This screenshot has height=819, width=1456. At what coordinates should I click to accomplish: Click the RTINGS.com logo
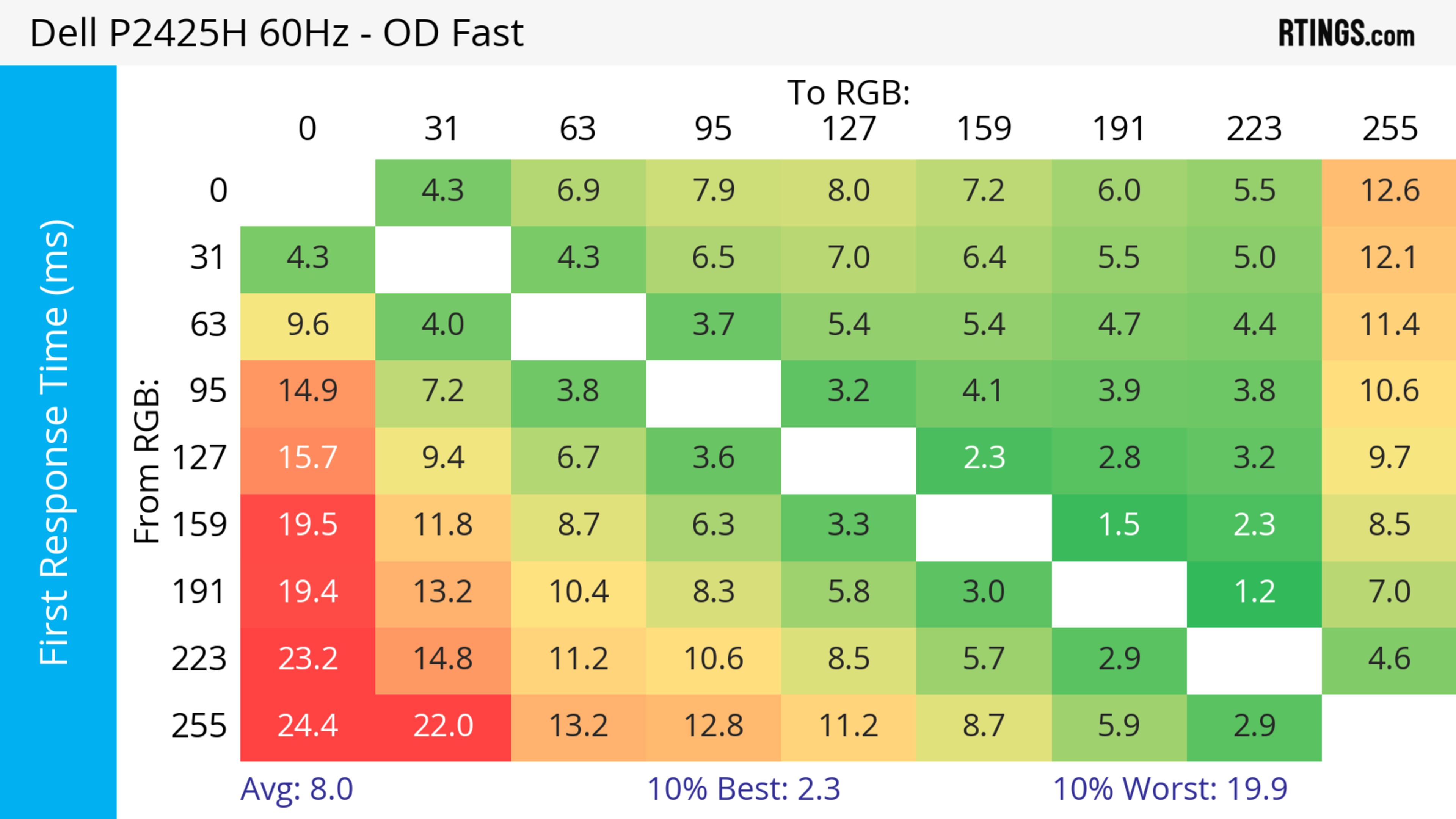pyautogui.click(x=1346, y=33)
